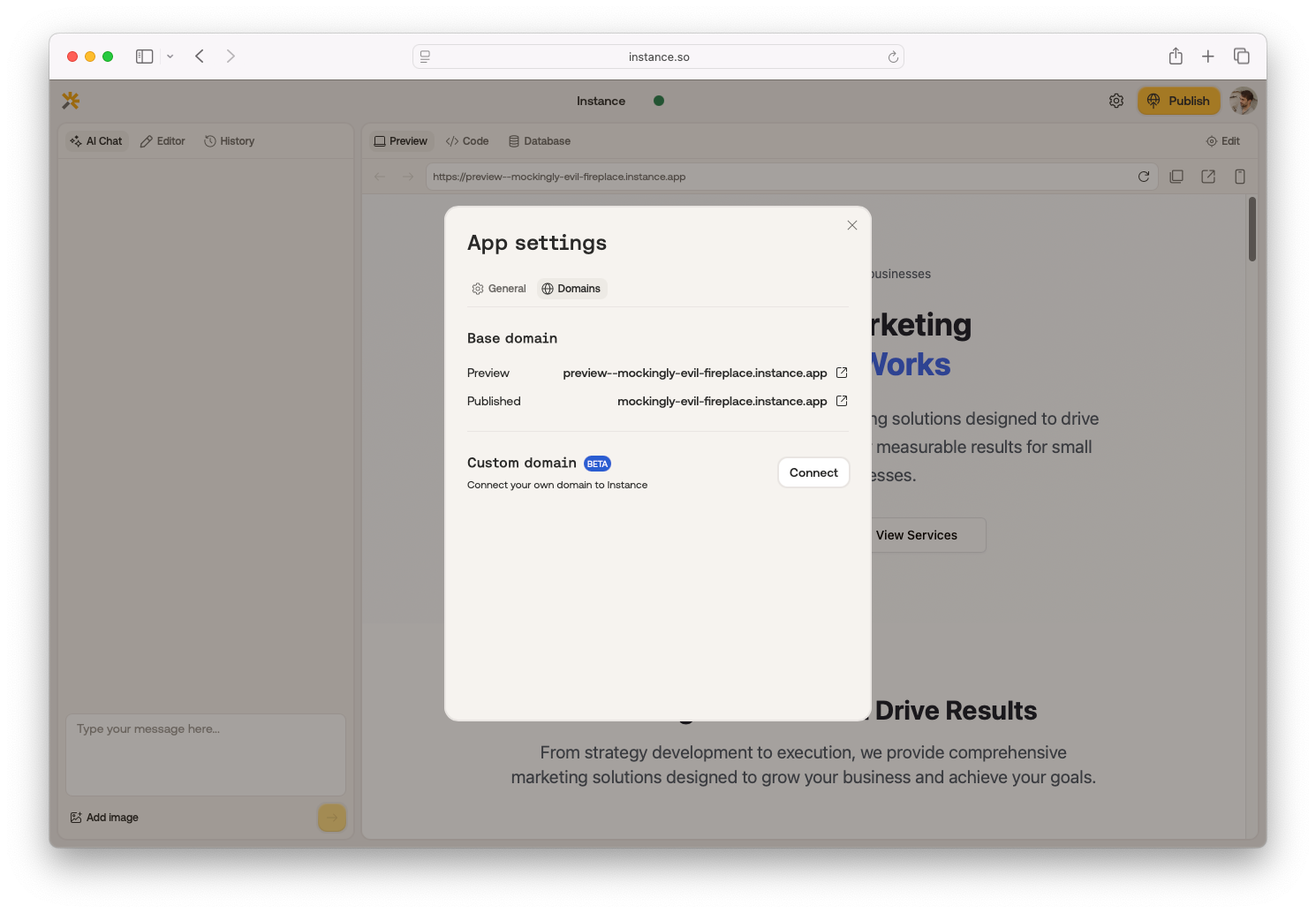Open the Database tab
The width and height of the screenshot is (1316, 913).
click(540, 141)
